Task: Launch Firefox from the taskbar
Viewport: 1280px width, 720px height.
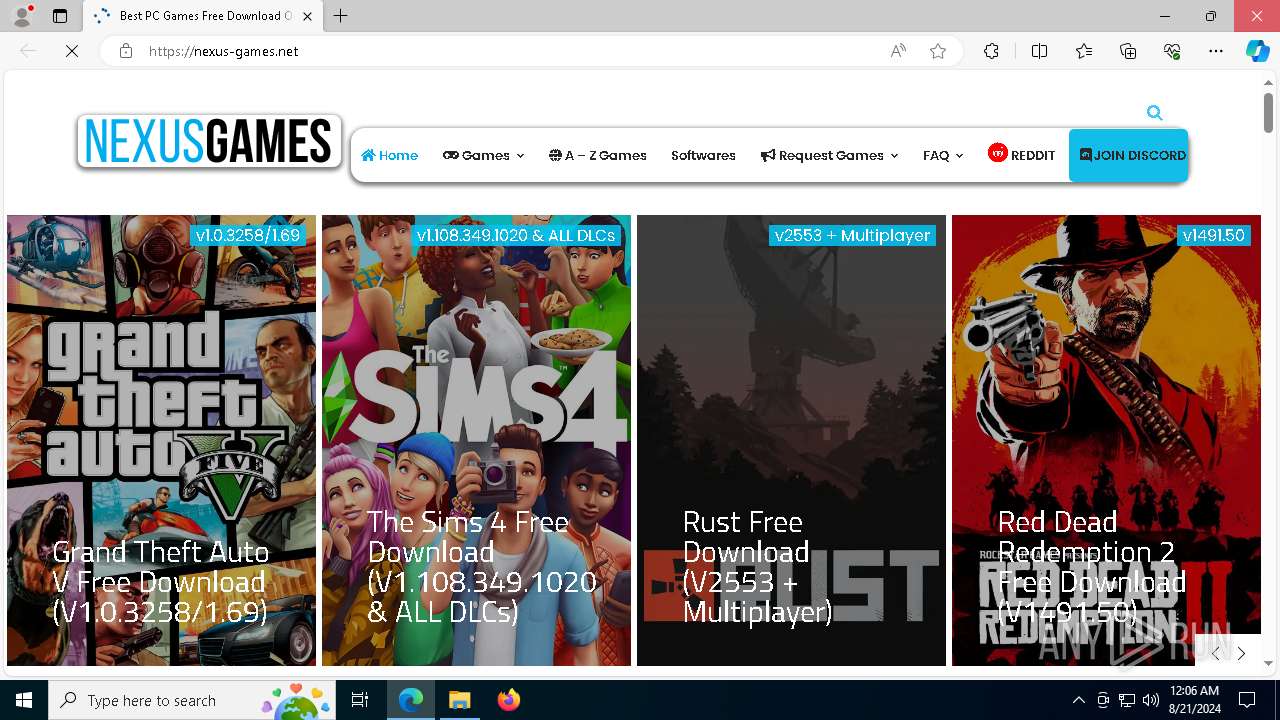Action: click(x=508, y=700)
